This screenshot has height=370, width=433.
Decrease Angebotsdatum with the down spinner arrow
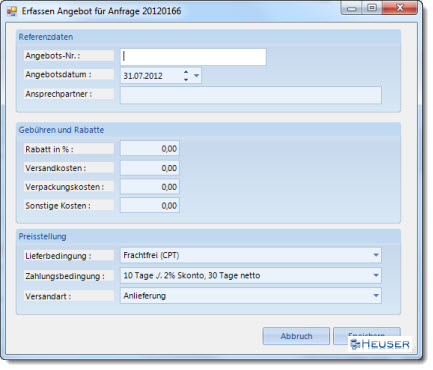(x=186, y=79)
